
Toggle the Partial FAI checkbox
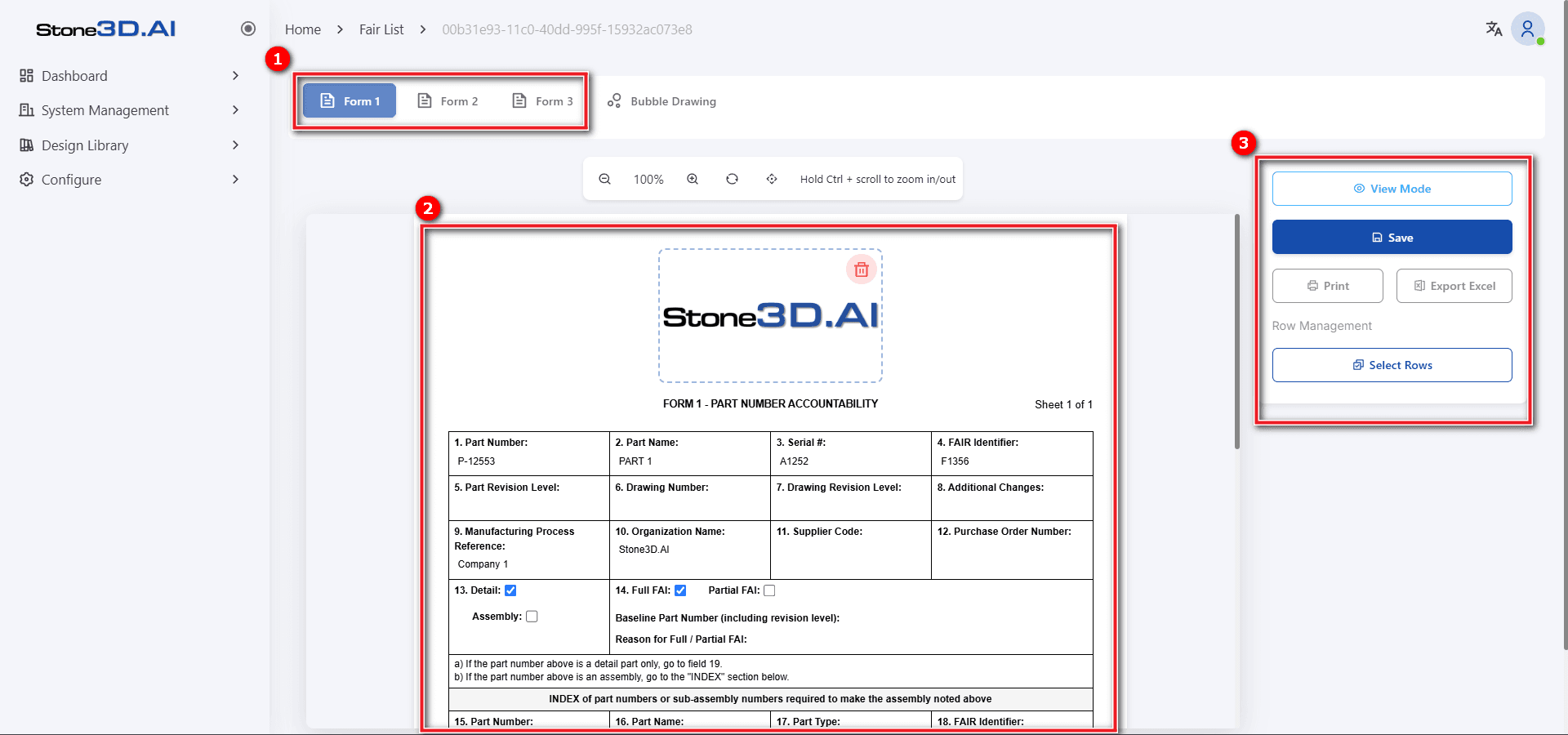(x=769, y=590)
